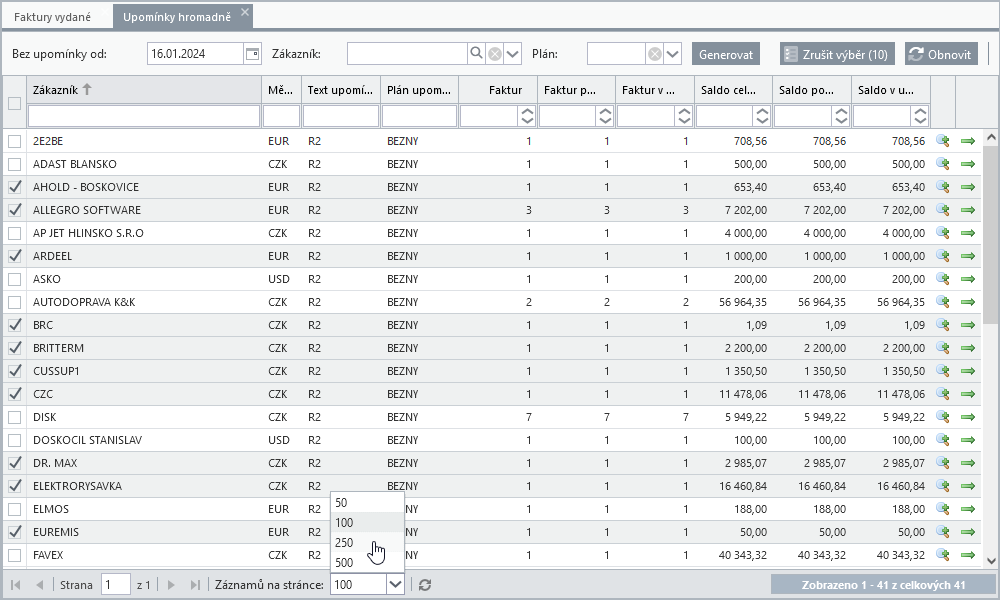This screenshot has width=1000, height=600.
Task: Go to the last page icon
Action: [x=195, y=585]
